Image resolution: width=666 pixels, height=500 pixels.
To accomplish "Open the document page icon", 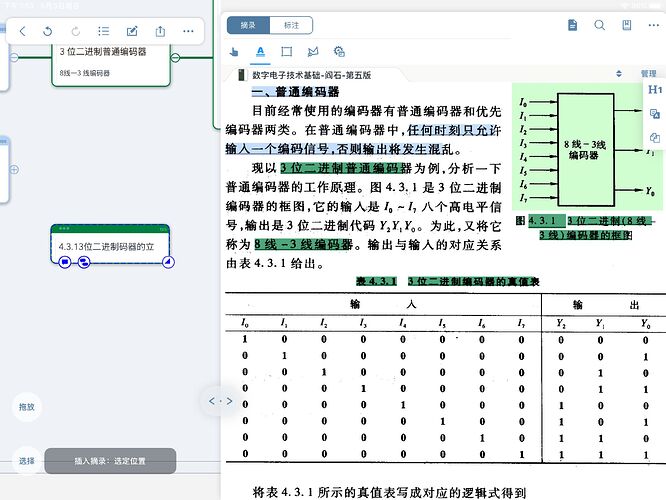I will (x=573, y=25).
